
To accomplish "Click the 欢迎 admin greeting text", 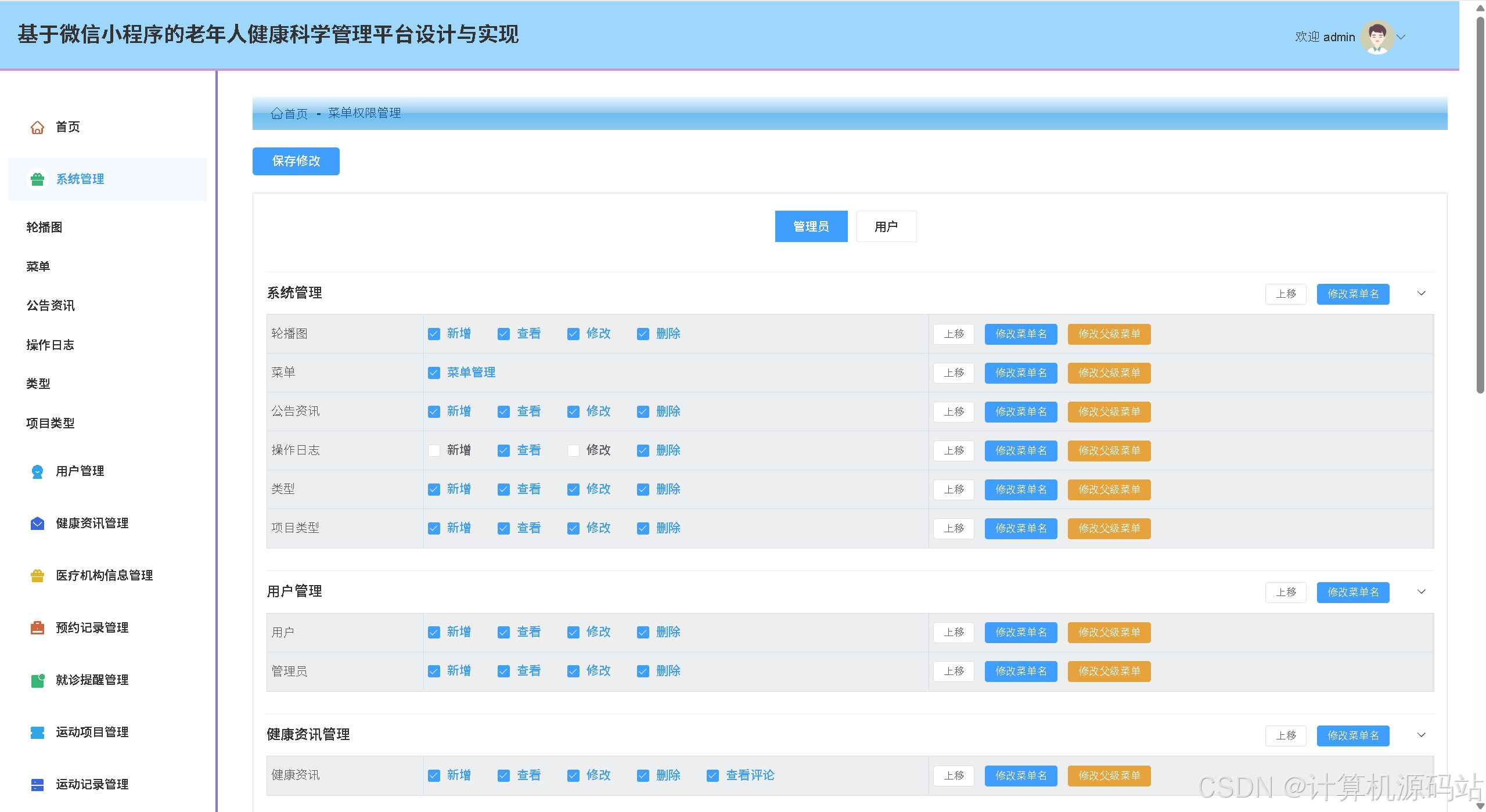I will coord(1325,37).
